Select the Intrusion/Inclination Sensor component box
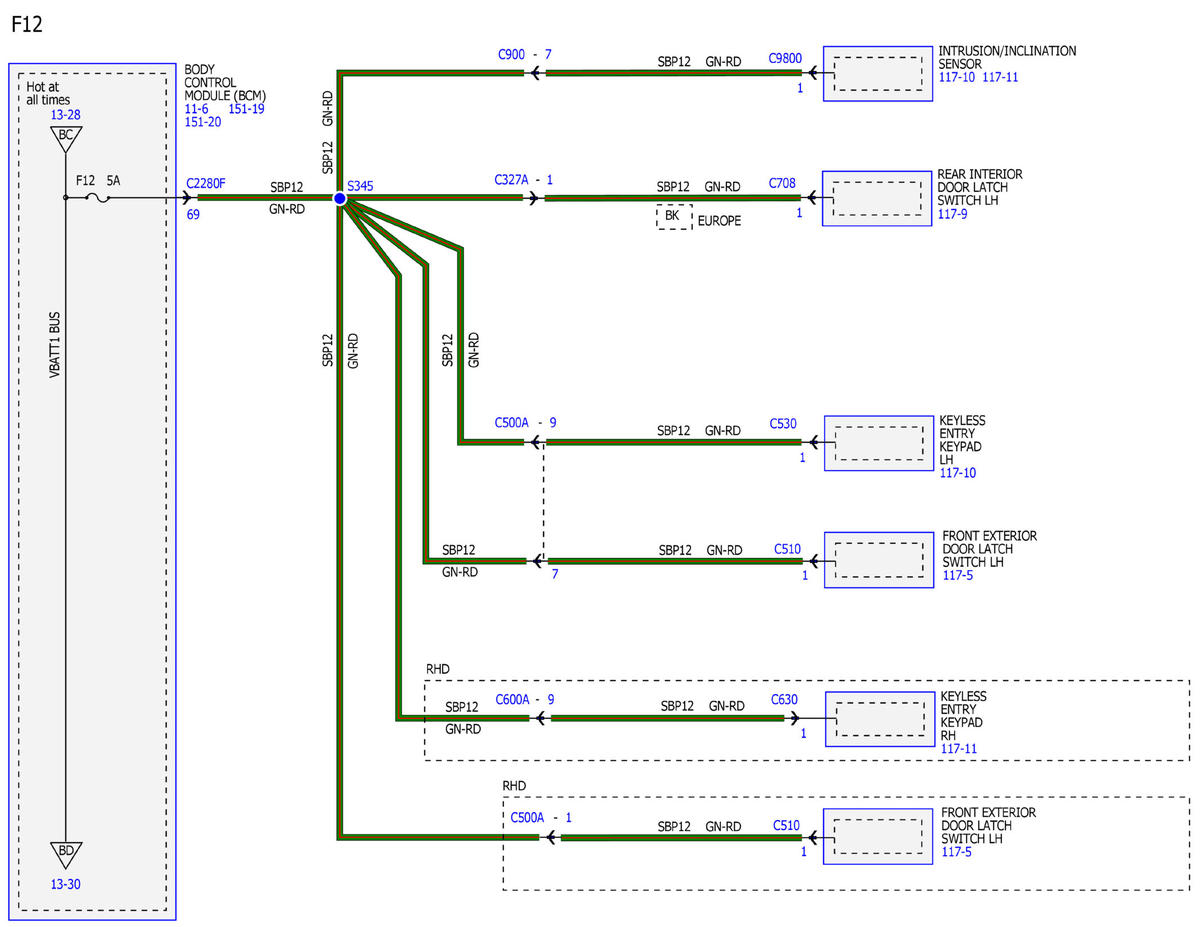Screen dimensions: 1200x927 click(877, 73)
